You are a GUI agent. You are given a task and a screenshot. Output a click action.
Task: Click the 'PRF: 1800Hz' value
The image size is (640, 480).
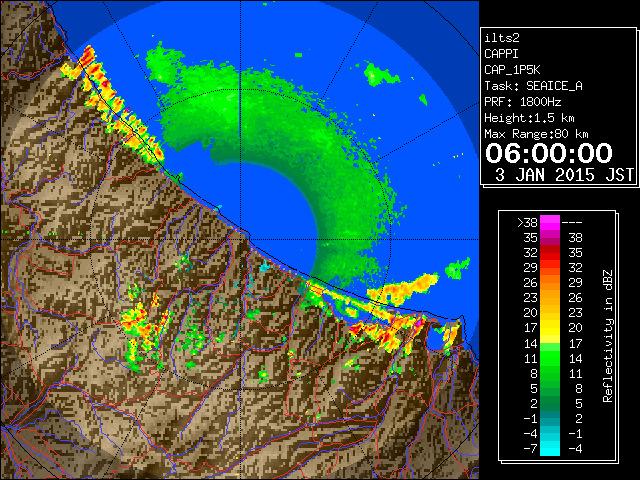point(522,102)
